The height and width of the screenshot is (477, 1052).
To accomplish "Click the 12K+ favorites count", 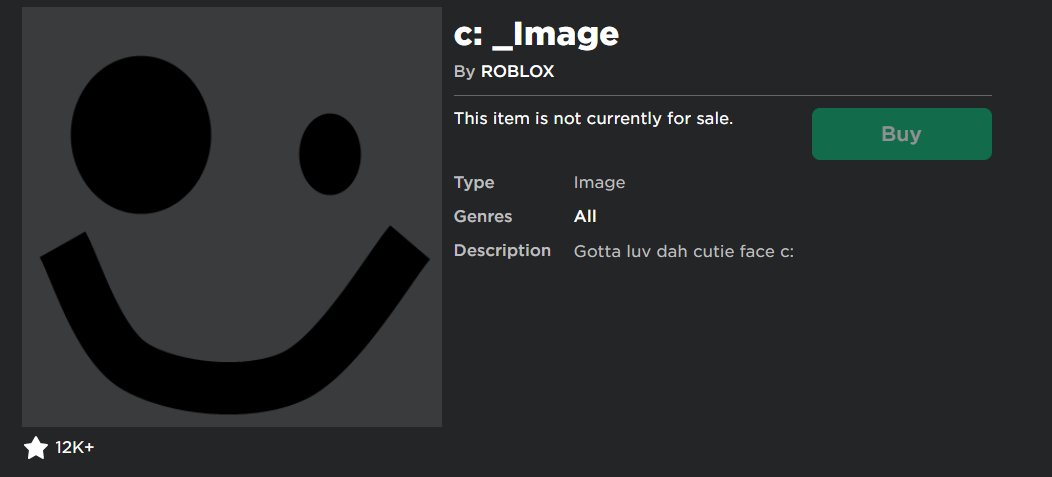I will click(x=74, y=447).
